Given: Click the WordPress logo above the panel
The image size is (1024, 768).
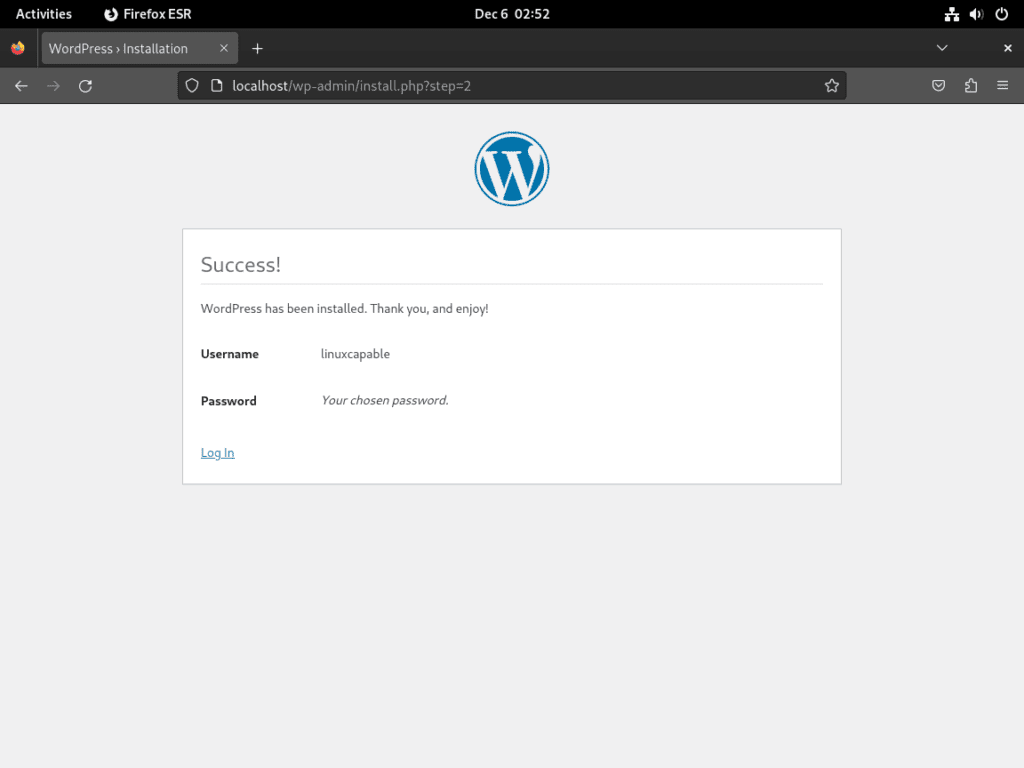Looking at the screenshot, I should tap(511, 168).
